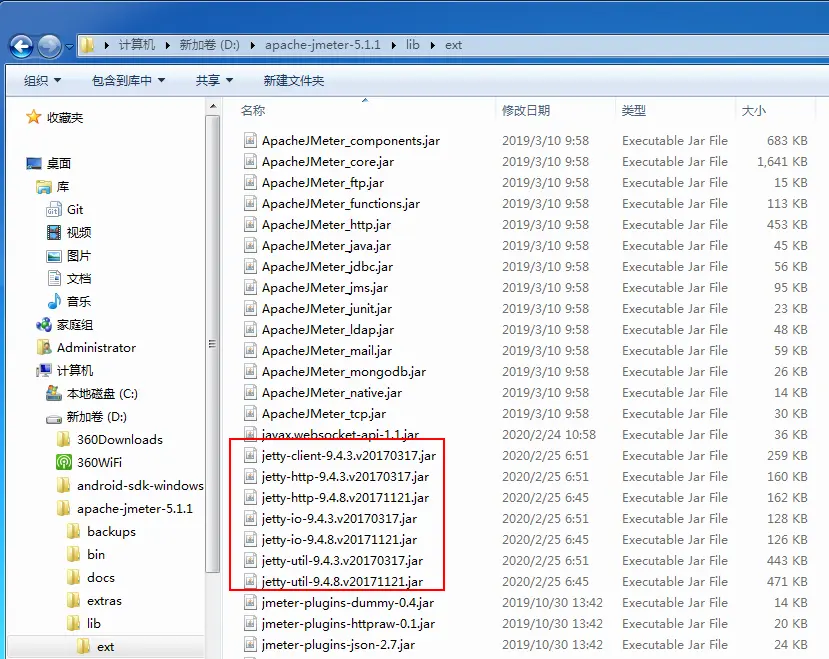
Task: Open the recent locations dropdown arrow
Action: click(x=69, y=47)
